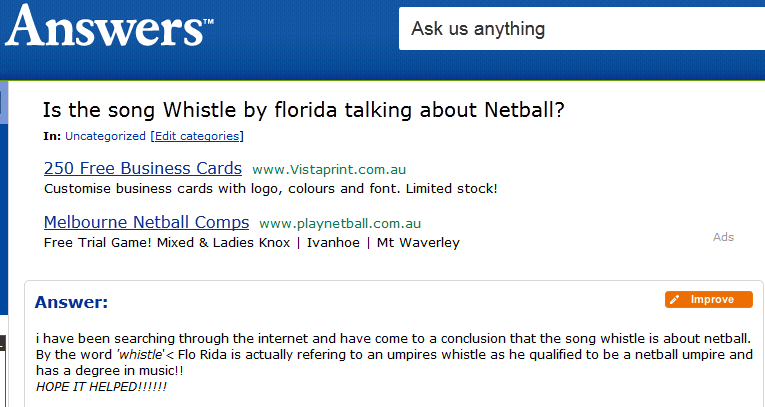Click the 'Answer:' heading
765x407 pixels.
click(x=71, y=303)
